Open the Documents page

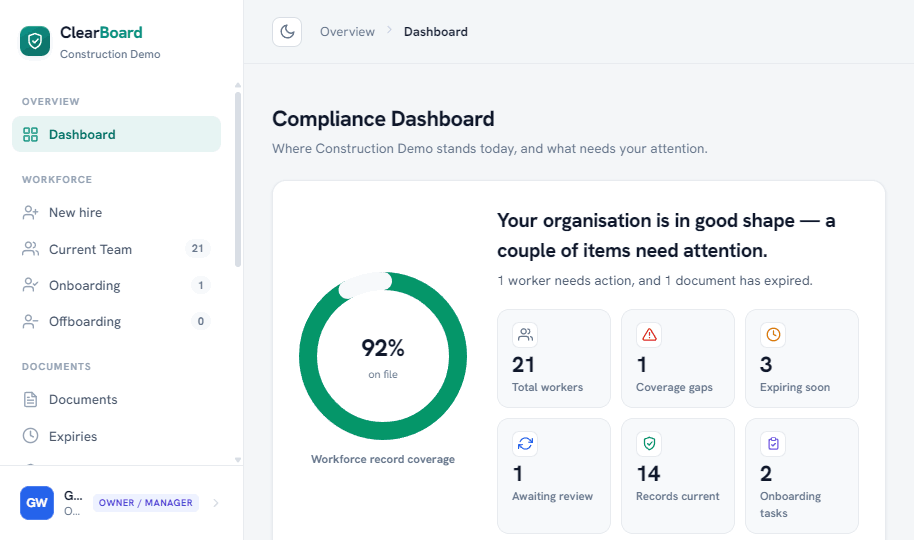pyautogui.click(x=117, y=399)
